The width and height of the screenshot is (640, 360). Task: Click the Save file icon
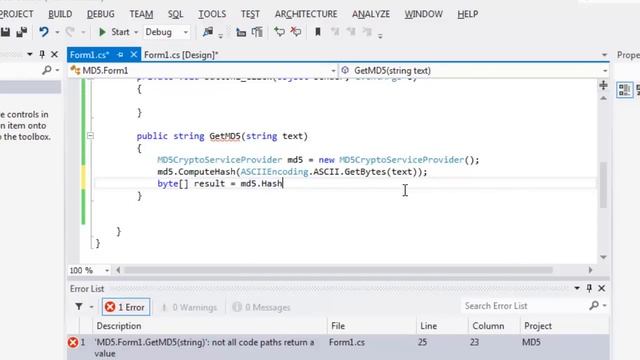coord(5,32)
